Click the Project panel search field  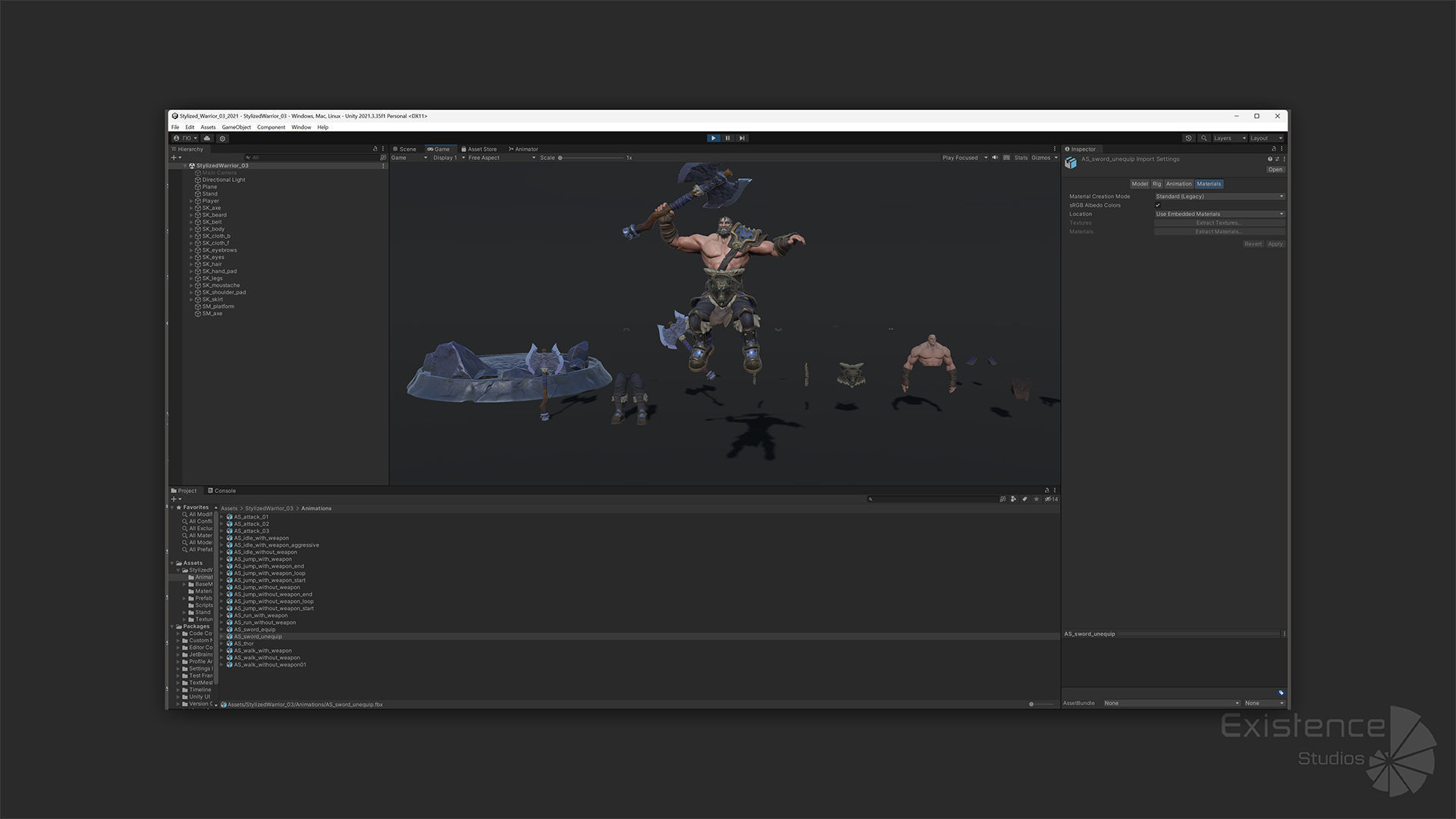933,499
